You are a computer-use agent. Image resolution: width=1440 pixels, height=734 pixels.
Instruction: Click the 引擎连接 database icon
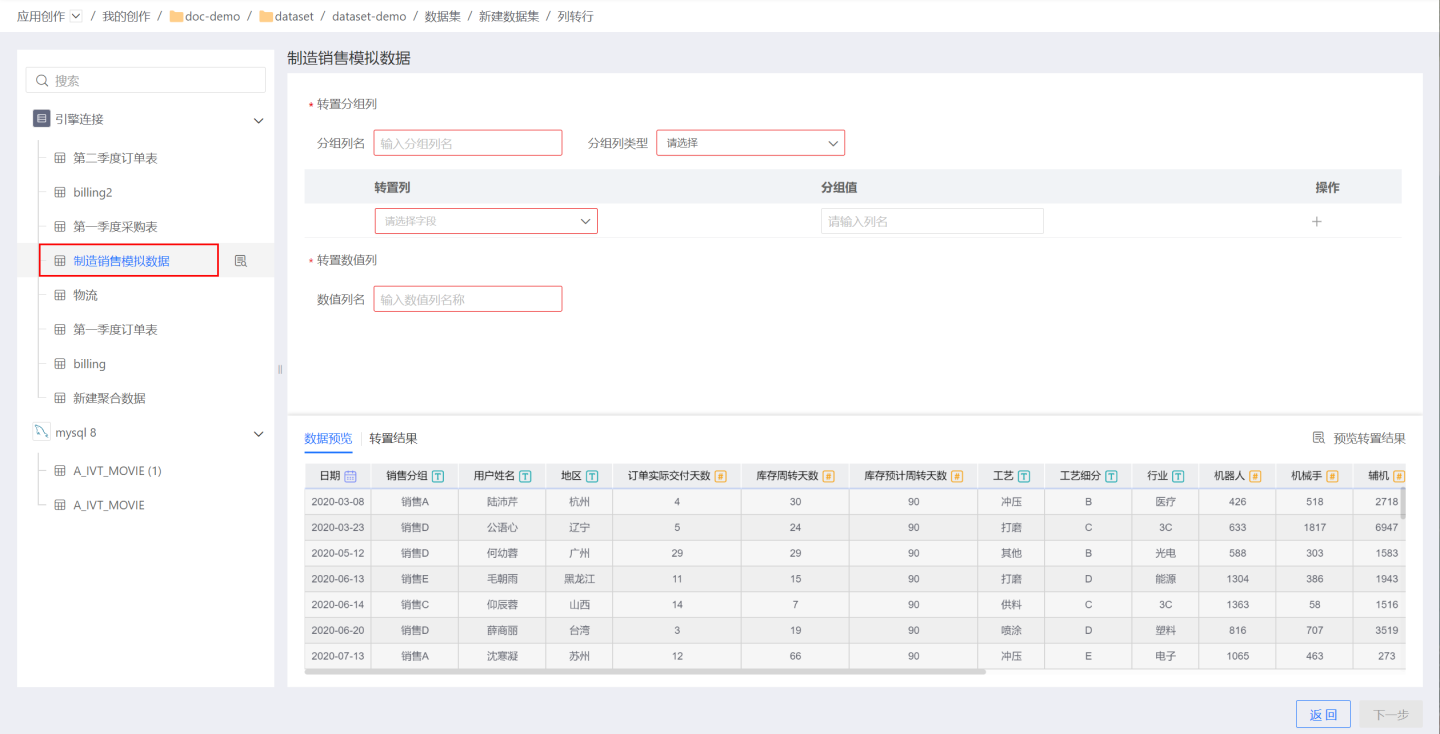coord(41,119)
